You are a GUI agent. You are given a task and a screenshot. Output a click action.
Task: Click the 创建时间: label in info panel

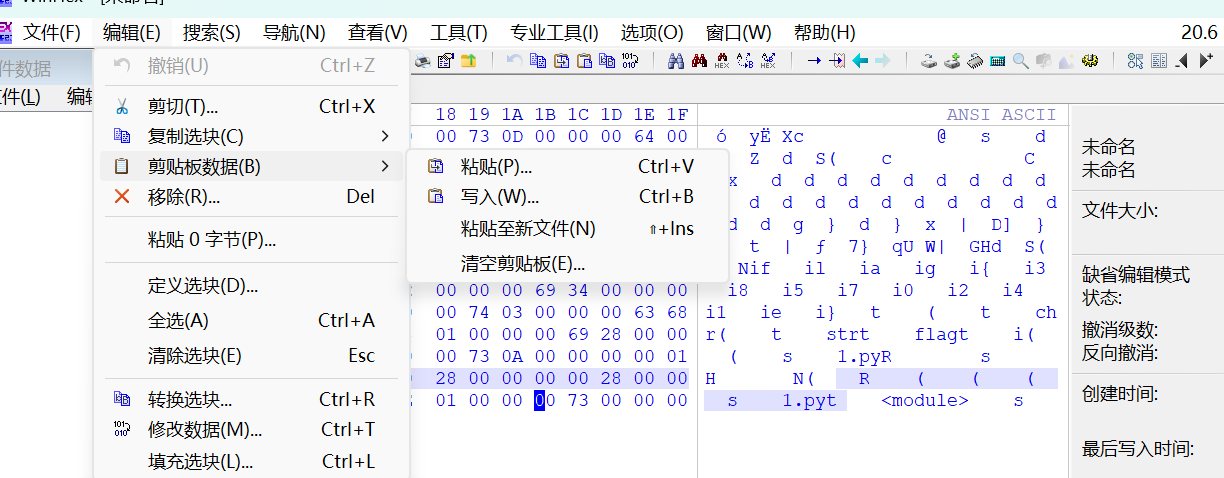(x=1120, y=394)
